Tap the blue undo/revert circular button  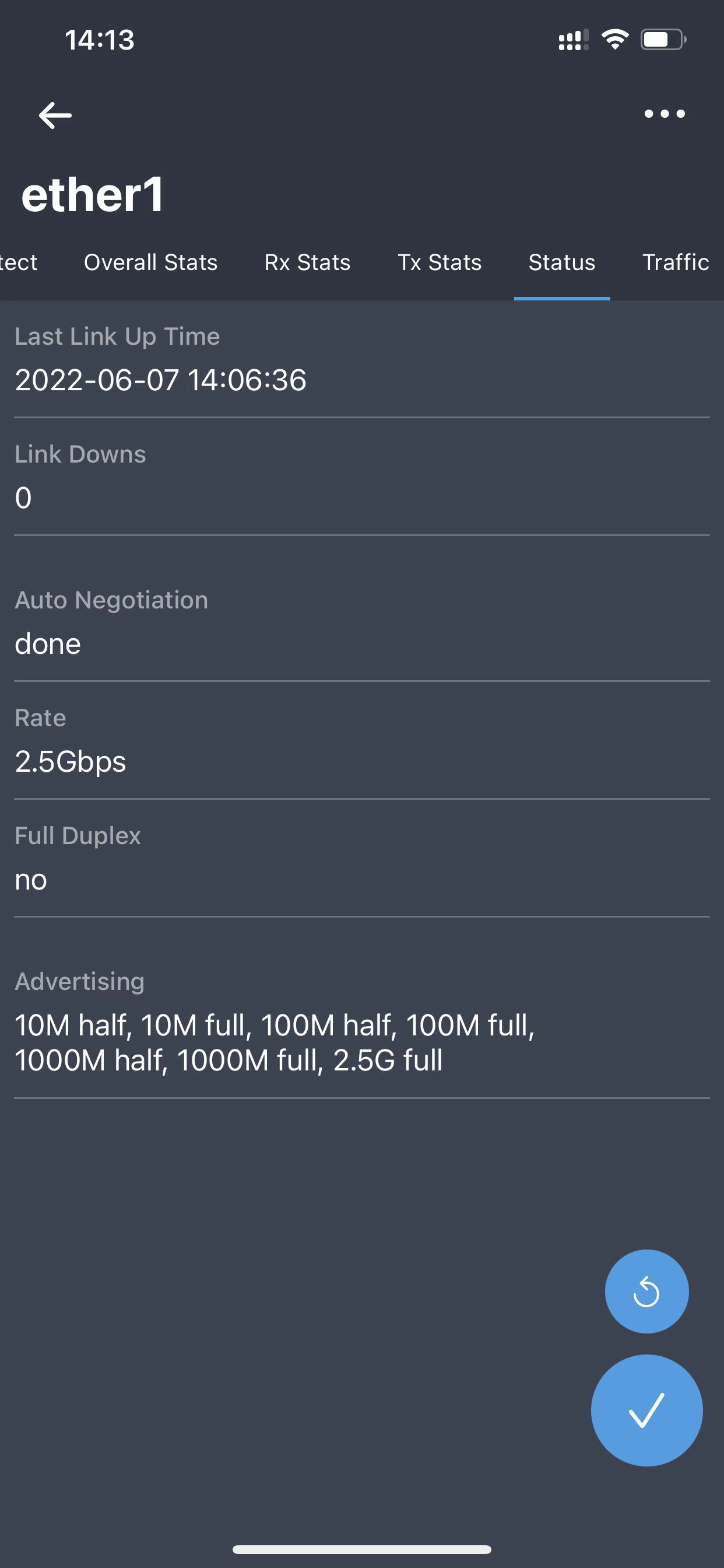(646, 1291)
